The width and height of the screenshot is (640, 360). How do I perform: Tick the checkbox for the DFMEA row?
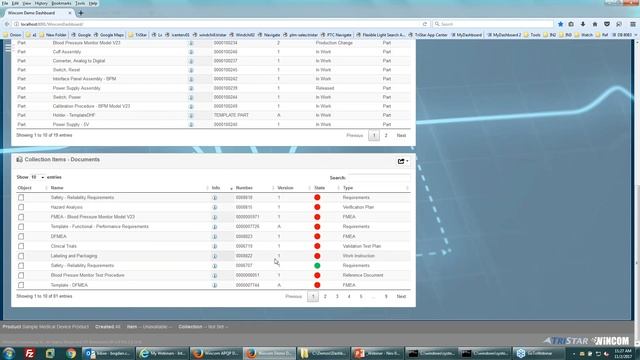tap(21, 236)
